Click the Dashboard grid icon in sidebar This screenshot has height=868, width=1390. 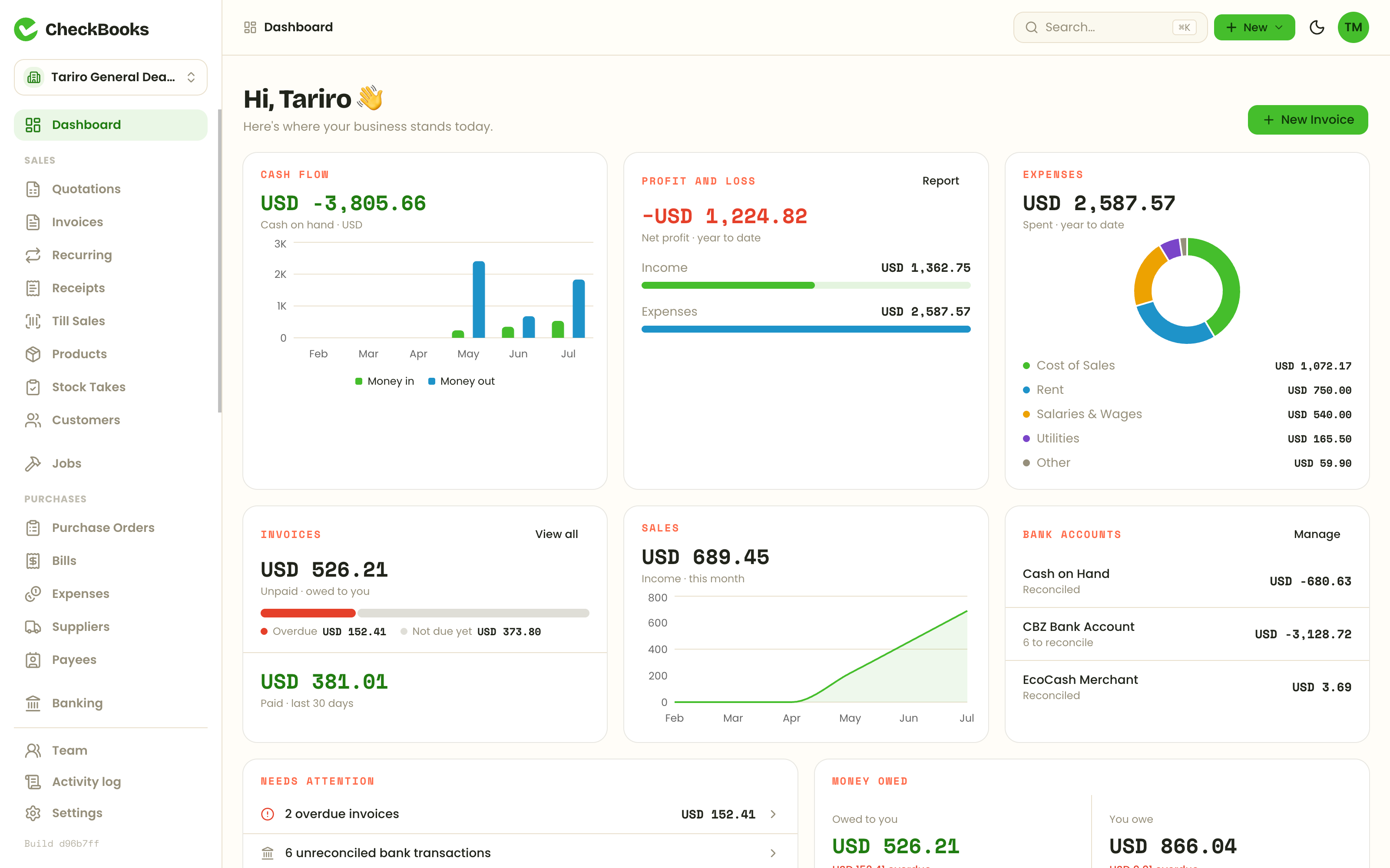(x=33, y=125)
